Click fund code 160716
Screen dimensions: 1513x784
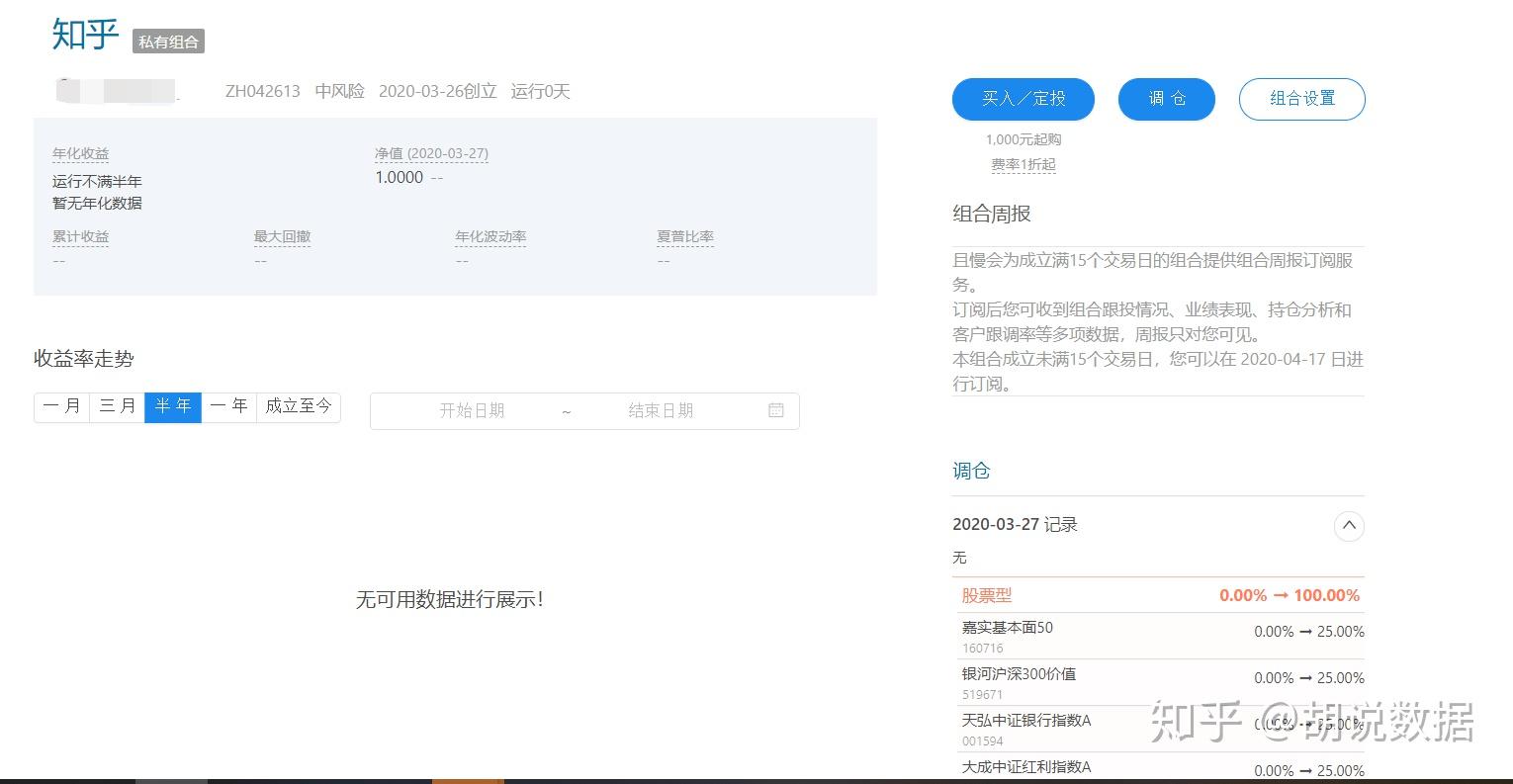tap(983, 649)
